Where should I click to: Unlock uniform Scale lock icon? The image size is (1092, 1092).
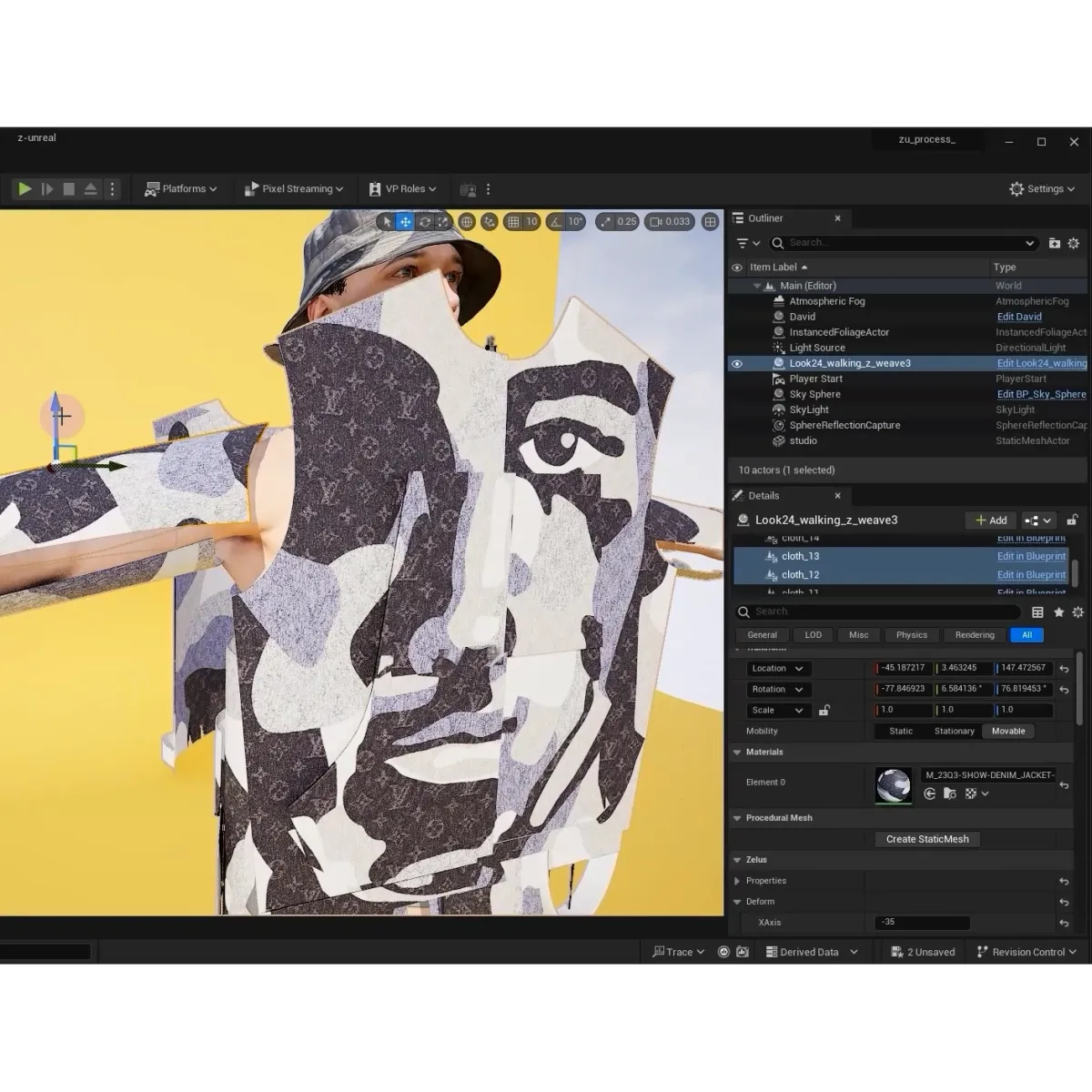point(824,710)
